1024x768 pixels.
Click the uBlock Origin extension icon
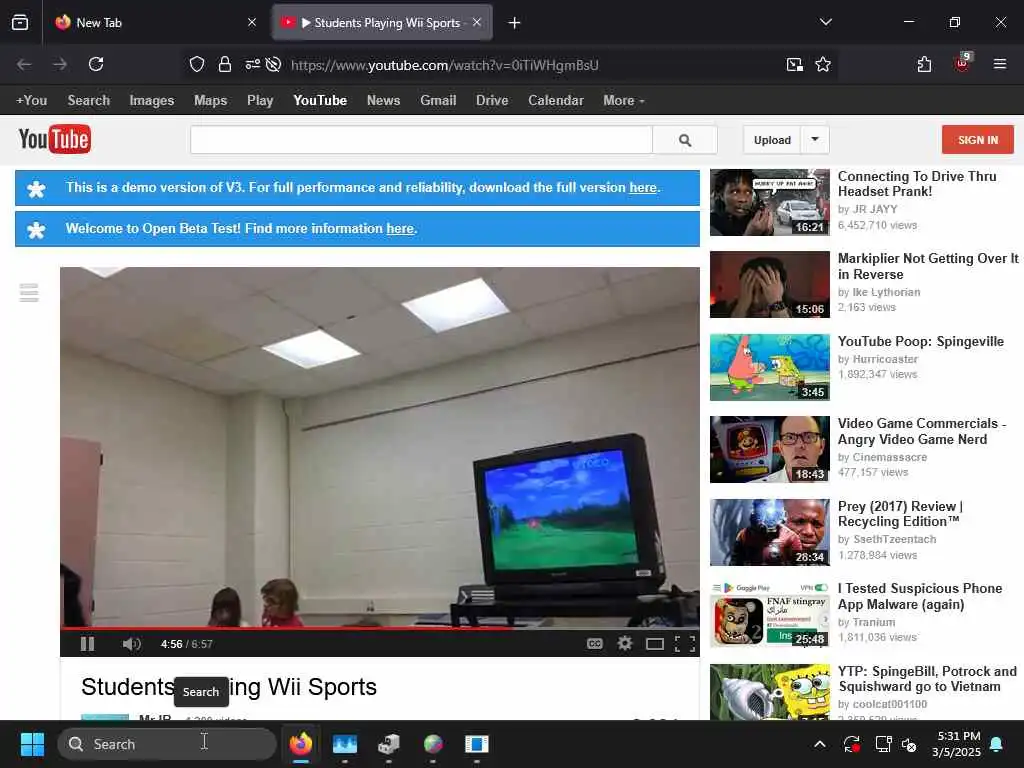pos(963,63)
